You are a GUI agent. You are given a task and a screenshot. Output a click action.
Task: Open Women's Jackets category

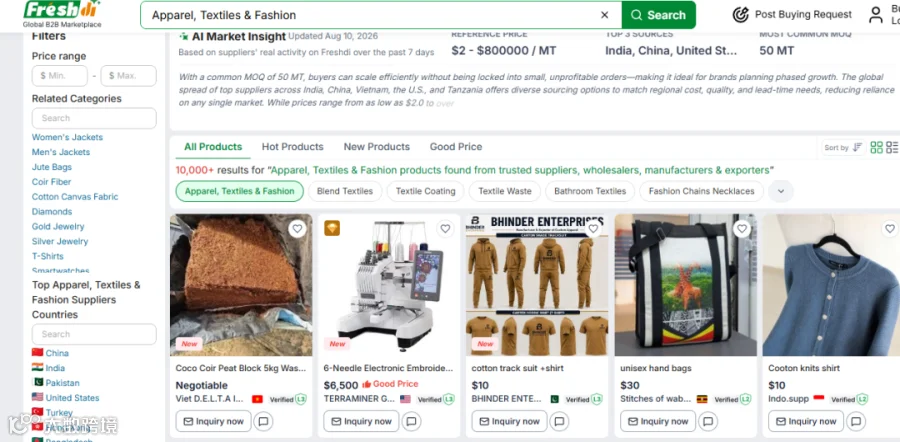(67, 137)
